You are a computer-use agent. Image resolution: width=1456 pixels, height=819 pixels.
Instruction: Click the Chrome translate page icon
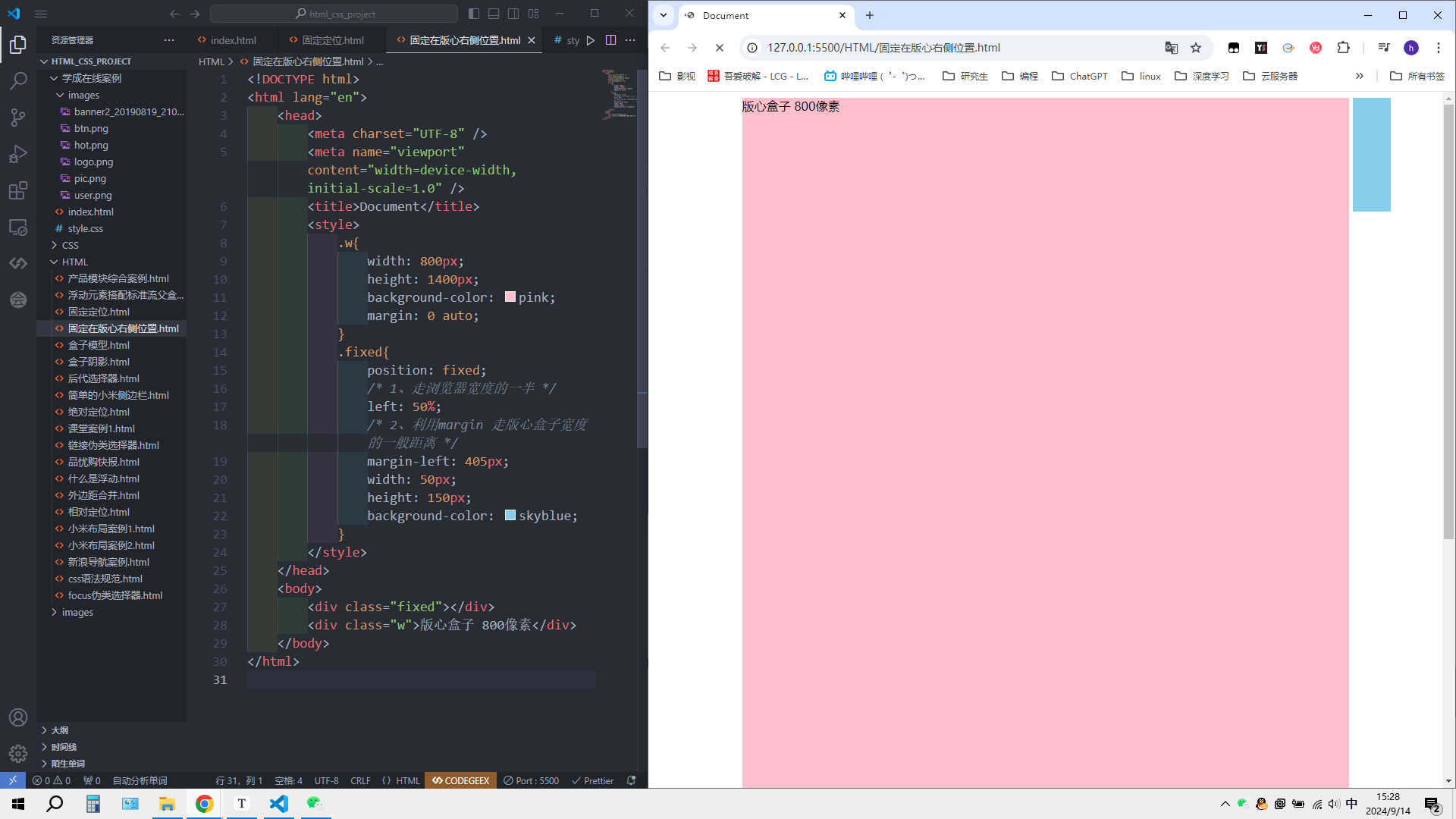click(x=1171, y=48)
